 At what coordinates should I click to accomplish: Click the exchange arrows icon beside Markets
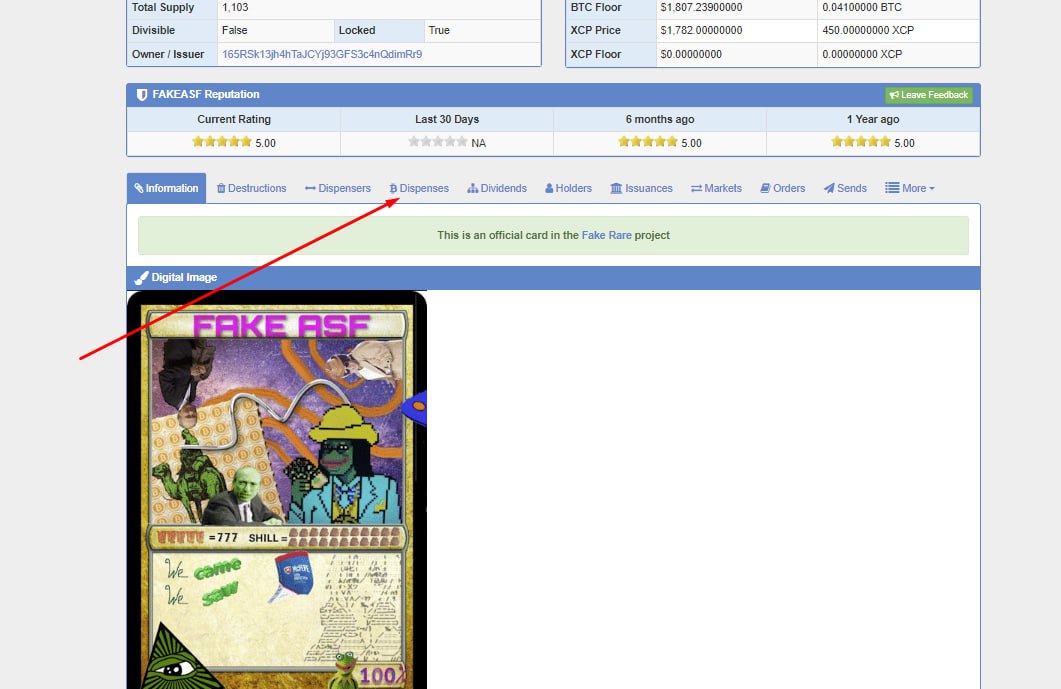pos(696,188)
